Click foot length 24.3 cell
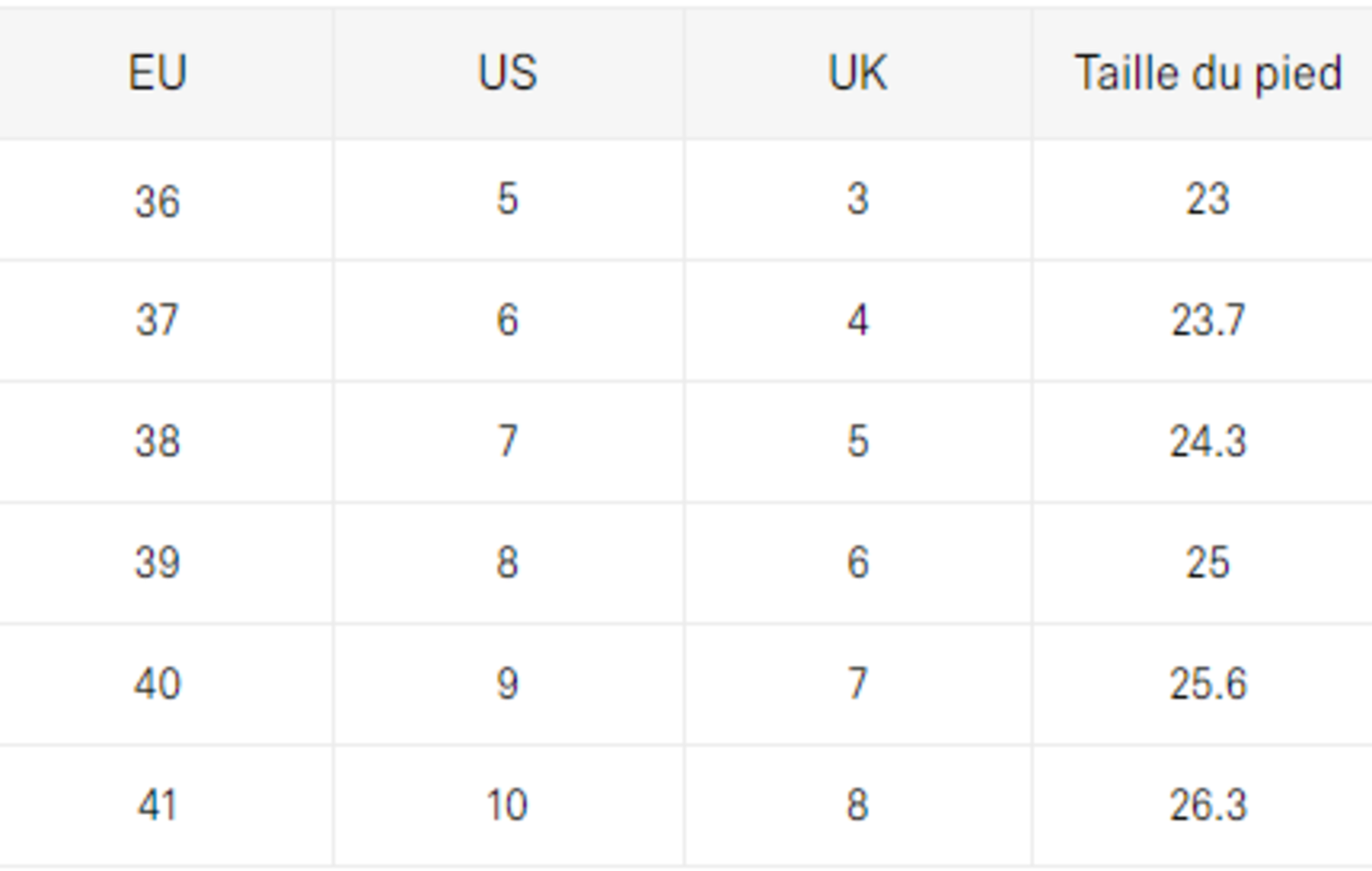 [1208, 442]
